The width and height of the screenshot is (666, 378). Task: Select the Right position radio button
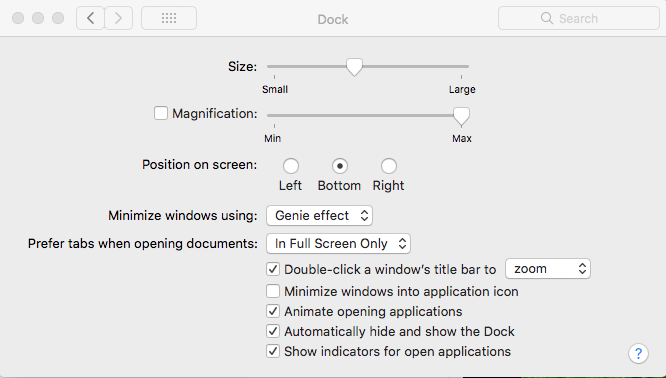pos(389,166)
